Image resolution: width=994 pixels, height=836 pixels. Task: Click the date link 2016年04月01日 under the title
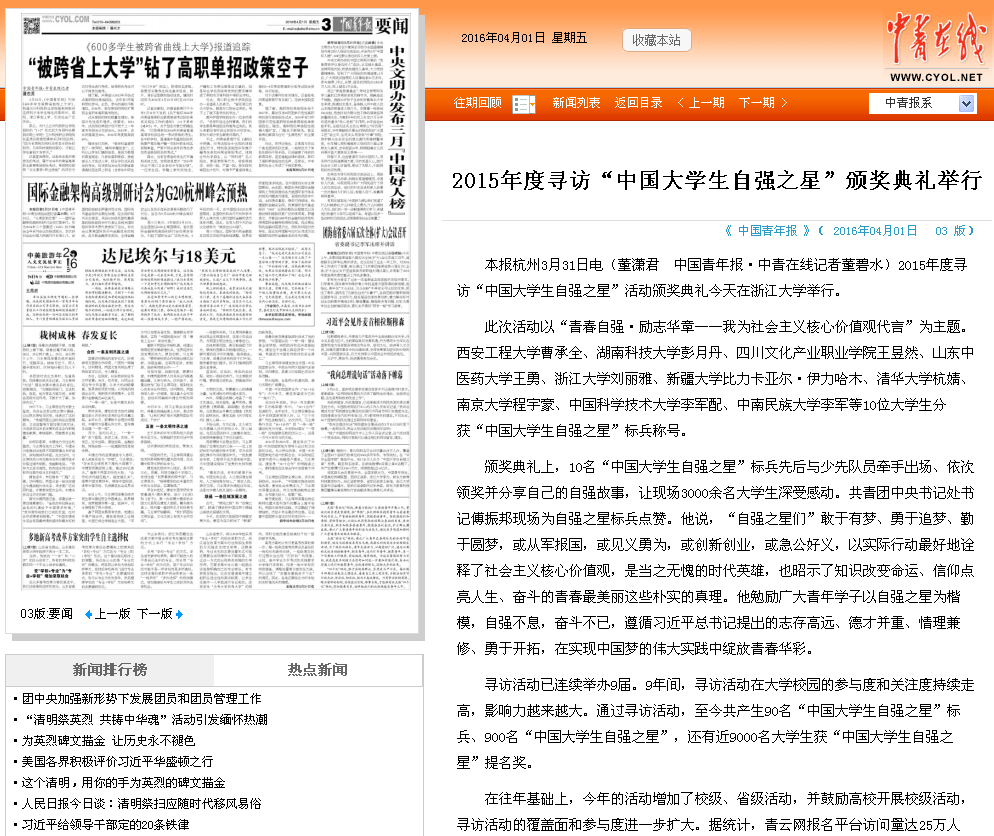point(875,231)
